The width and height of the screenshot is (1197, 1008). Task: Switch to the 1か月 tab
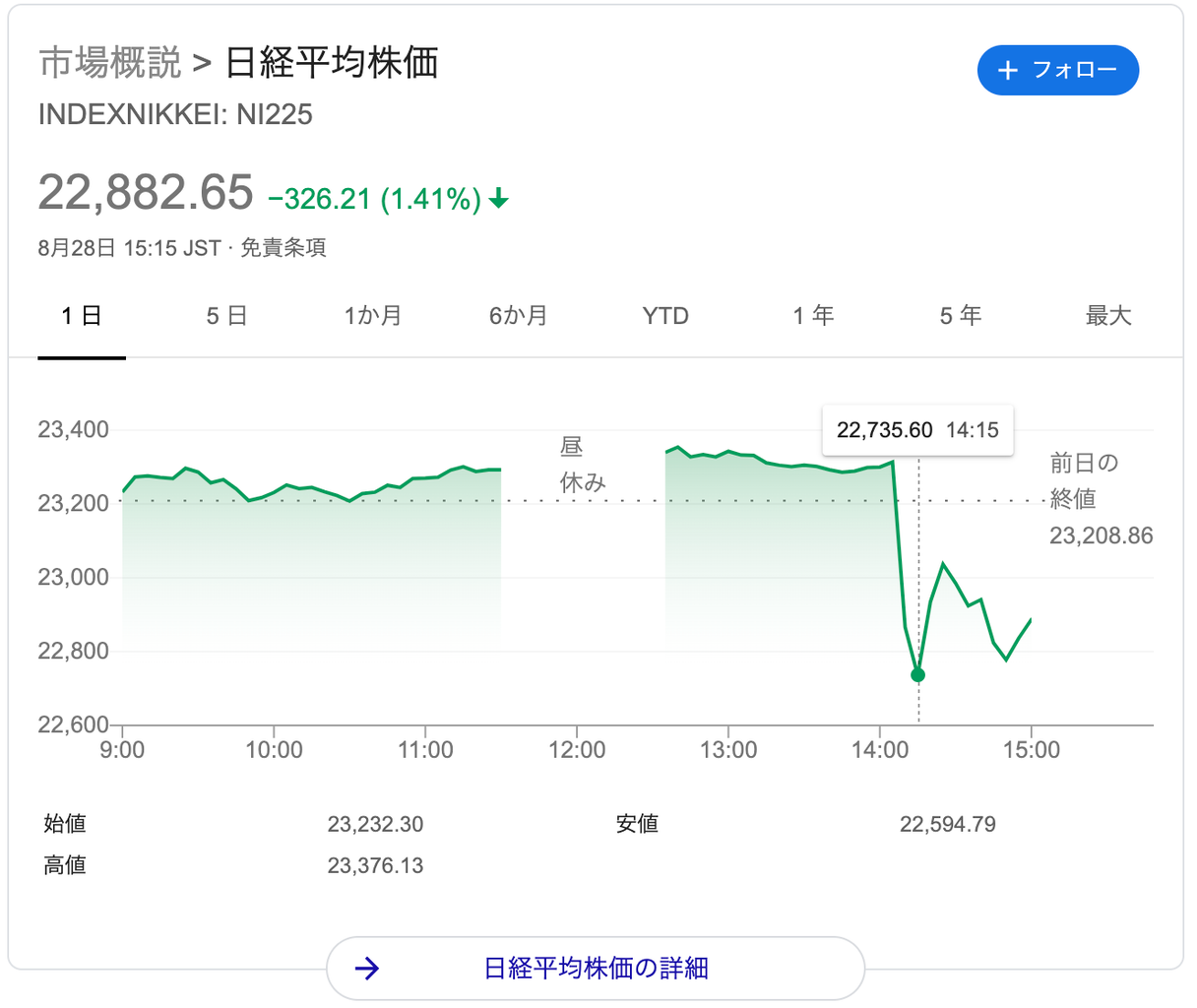click(x=372, y=316)
